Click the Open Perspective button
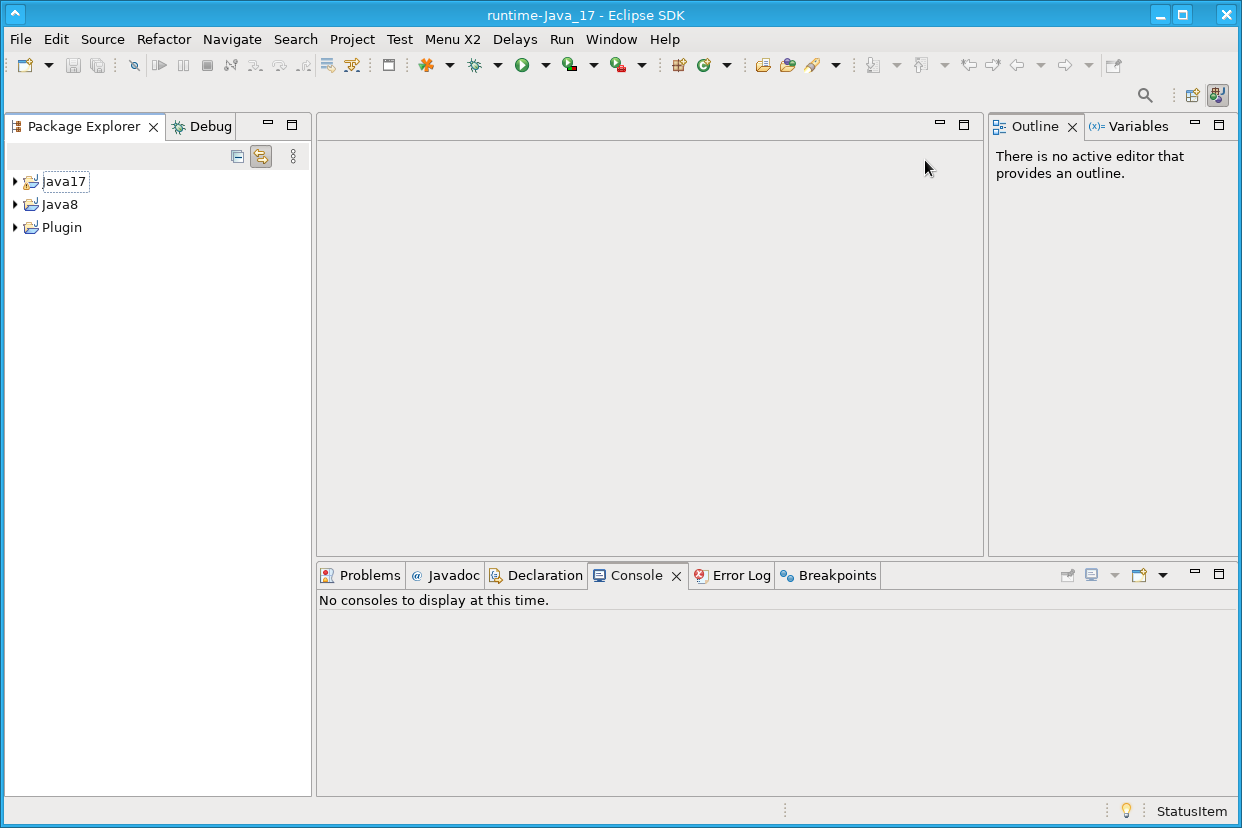Viewport: 1242px width, 828px height. (x=1192, y=95)
